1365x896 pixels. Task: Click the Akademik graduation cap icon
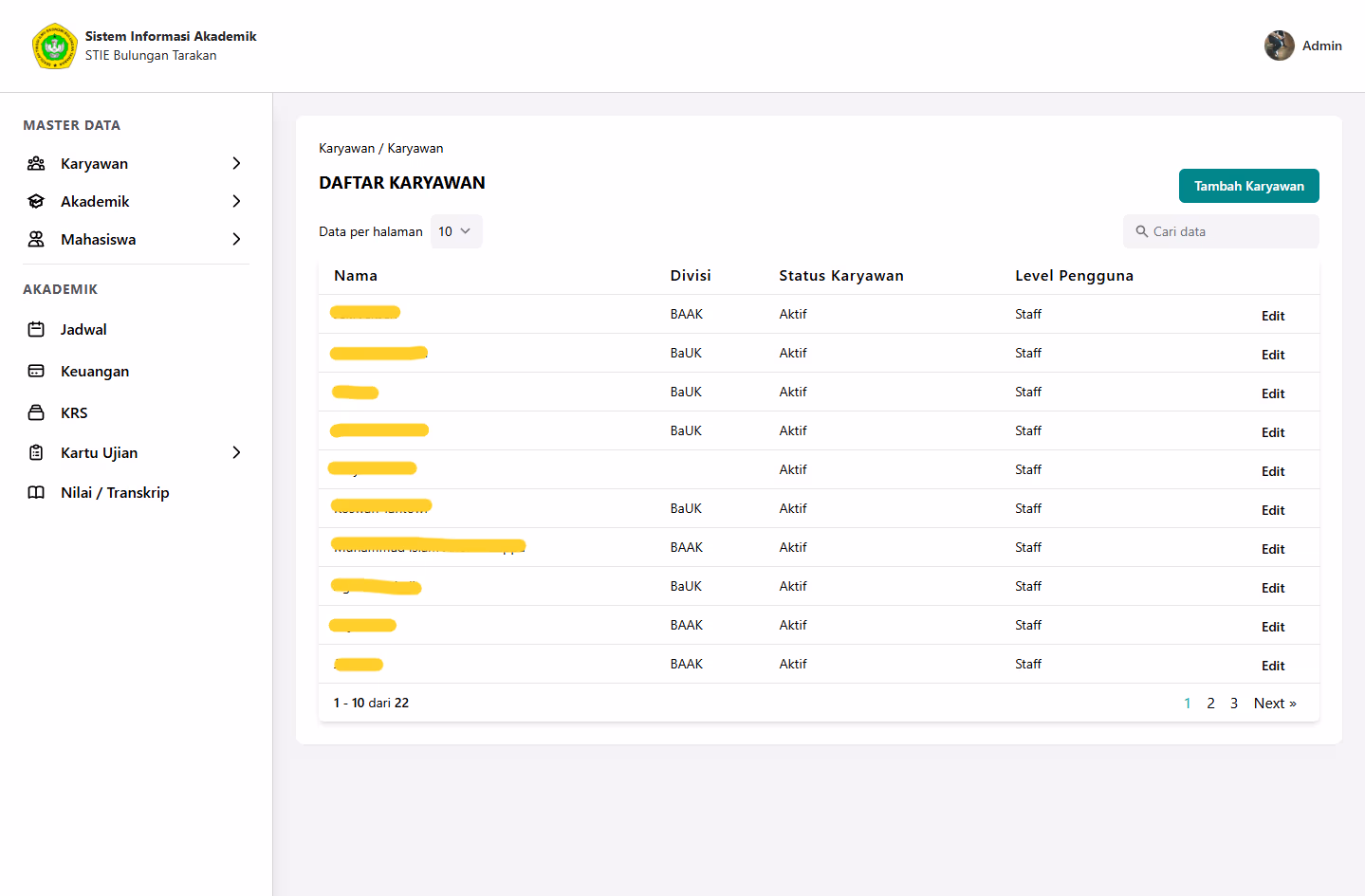click(36, 202)
